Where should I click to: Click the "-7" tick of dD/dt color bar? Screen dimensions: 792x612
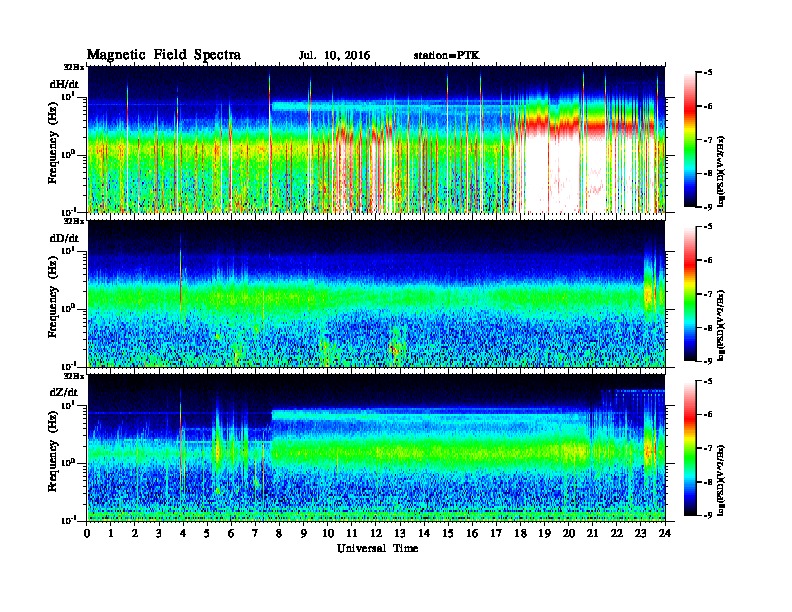[708, 294]
